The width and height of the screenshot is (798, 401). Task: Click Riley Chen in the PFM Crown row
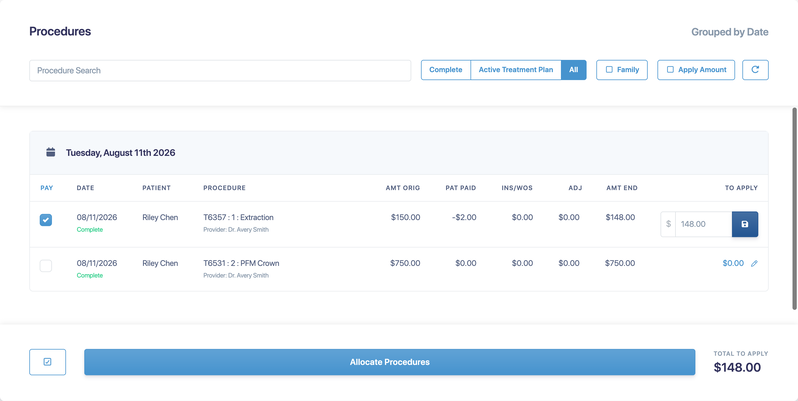(160, 263)
